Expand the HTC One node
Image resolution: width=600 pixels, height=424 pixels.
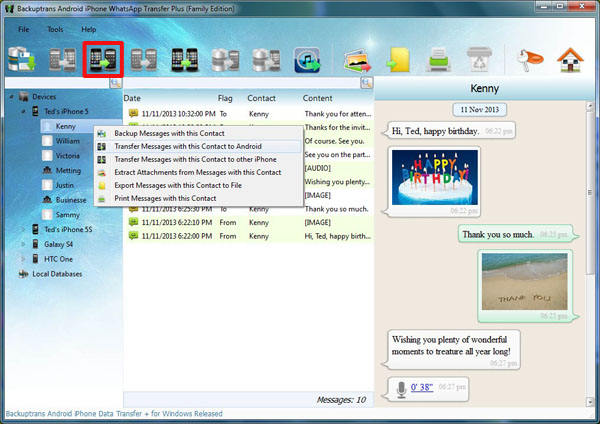click(x=23, y=259)
